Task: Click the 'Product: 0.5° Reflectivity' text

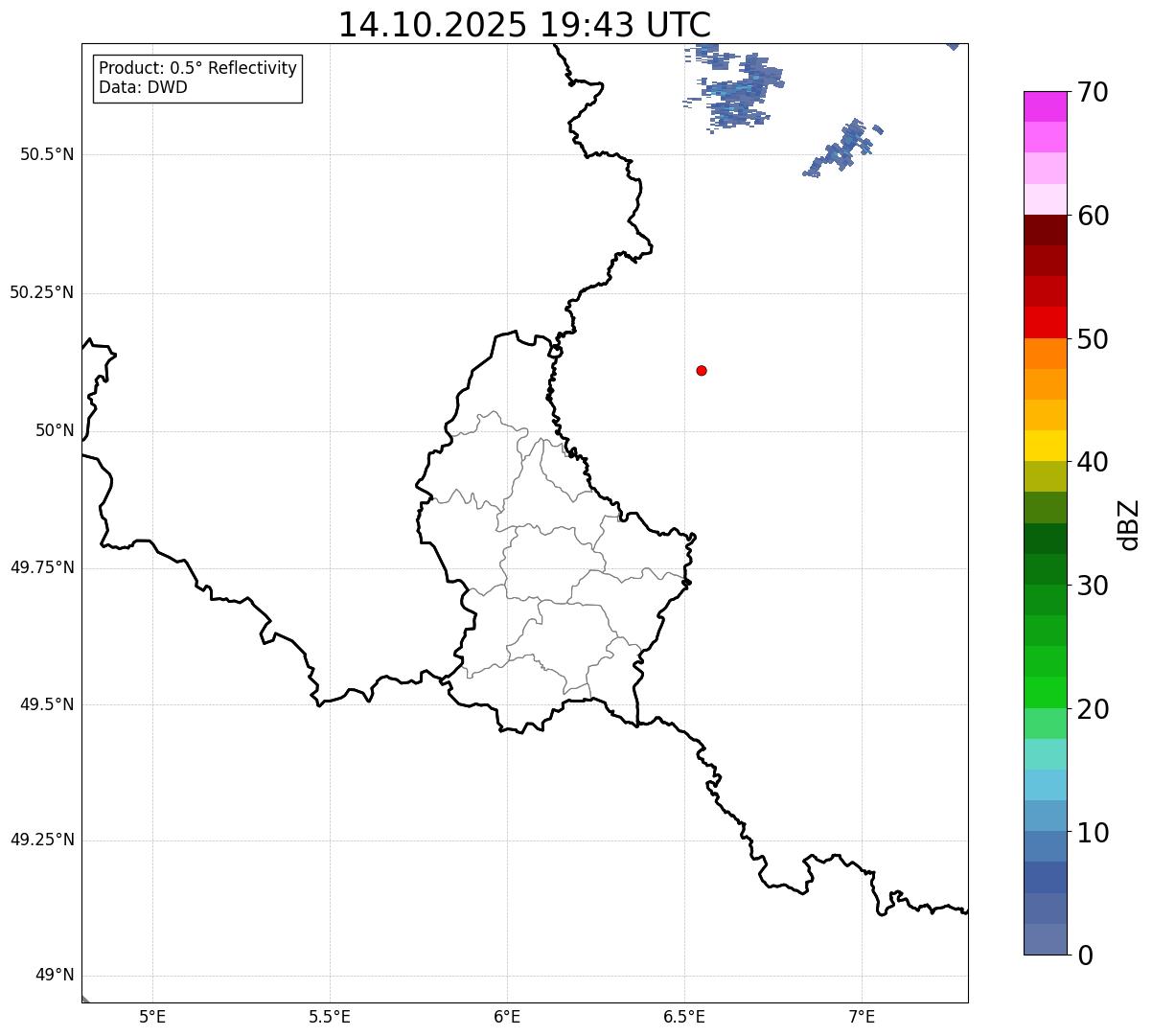Action: pos(197,69)
